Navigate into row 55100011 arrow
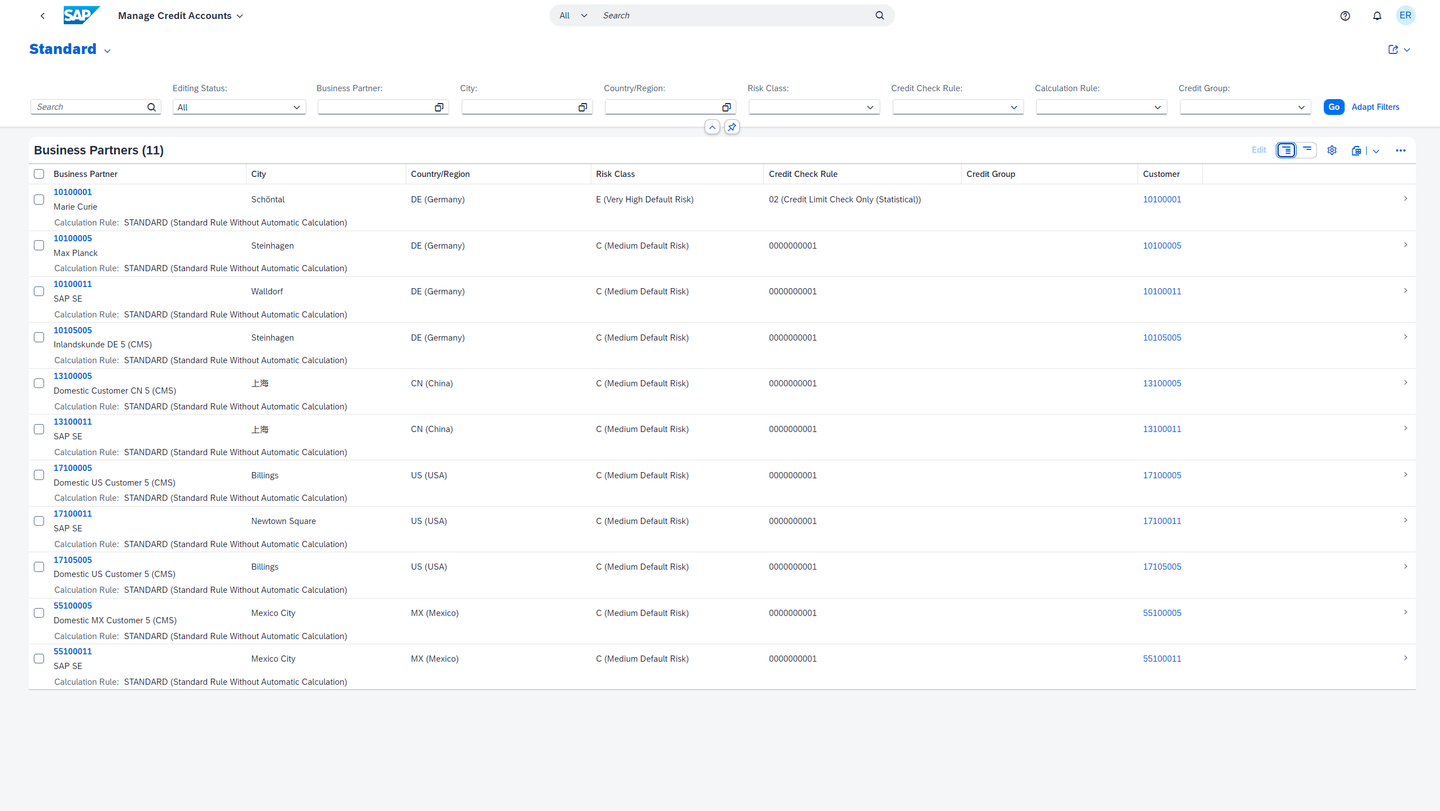The image size is (1440, 811). 1405,659
